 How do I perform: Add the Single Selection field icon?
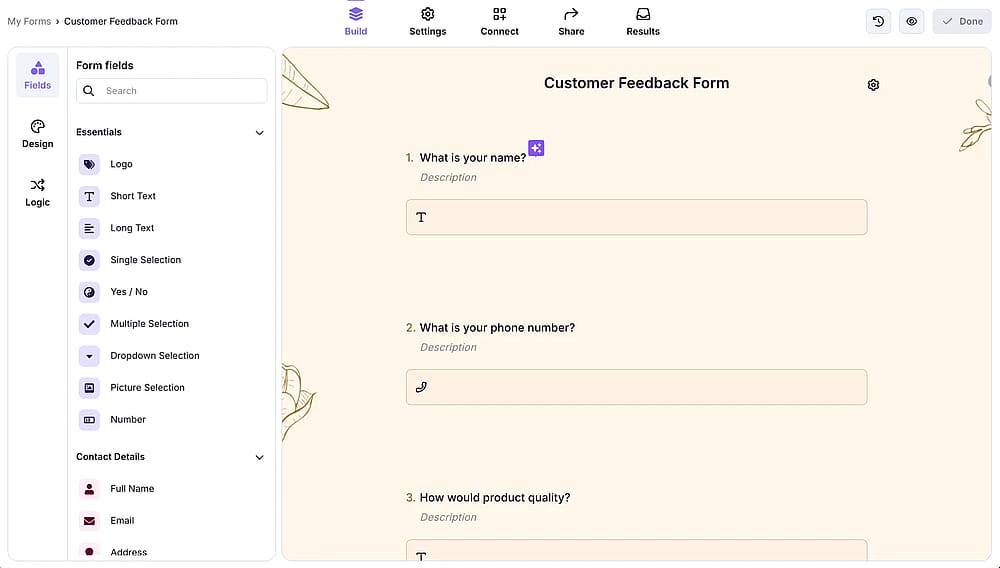[x=89, y=260]
